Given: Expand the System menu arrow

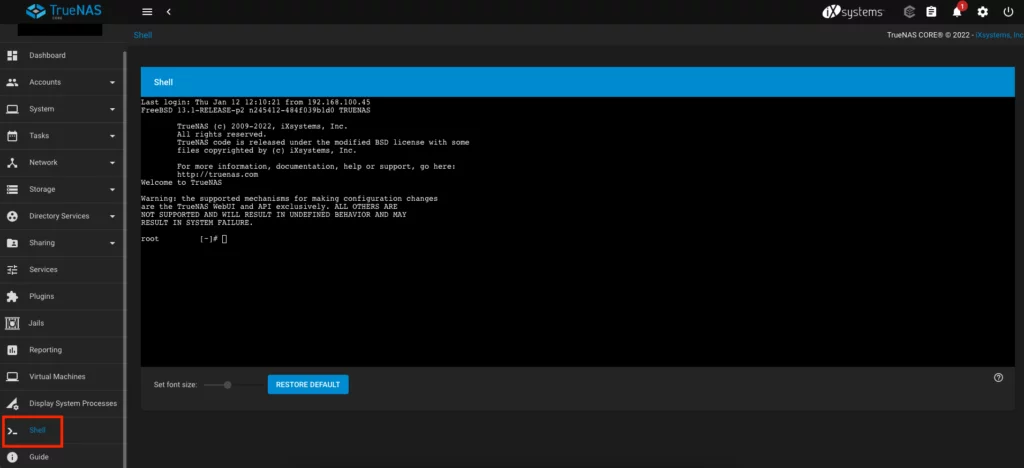Looking at the screenshot, I should (112, 109).
